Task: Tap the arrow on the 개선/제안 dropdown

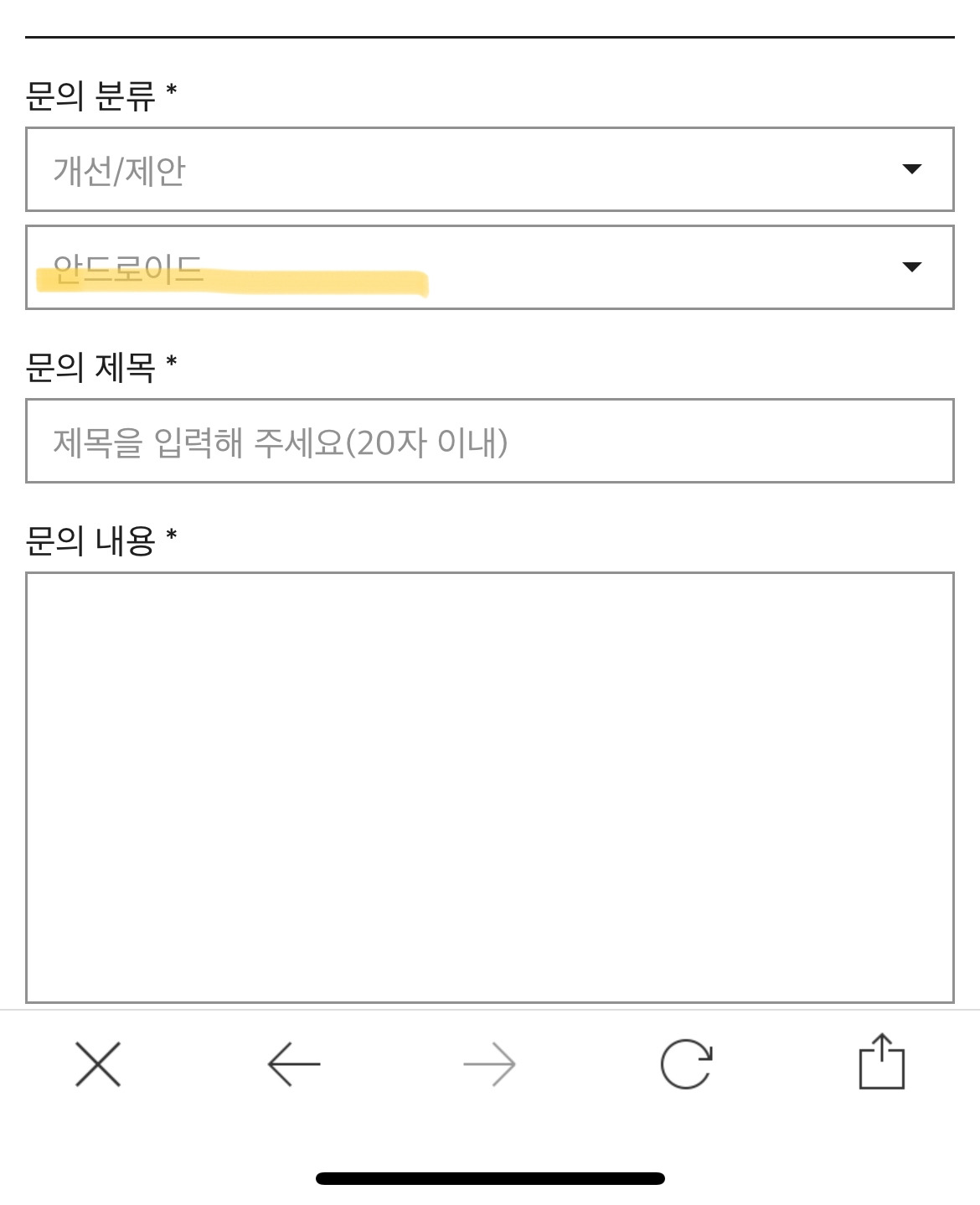Action: [912, 169]
